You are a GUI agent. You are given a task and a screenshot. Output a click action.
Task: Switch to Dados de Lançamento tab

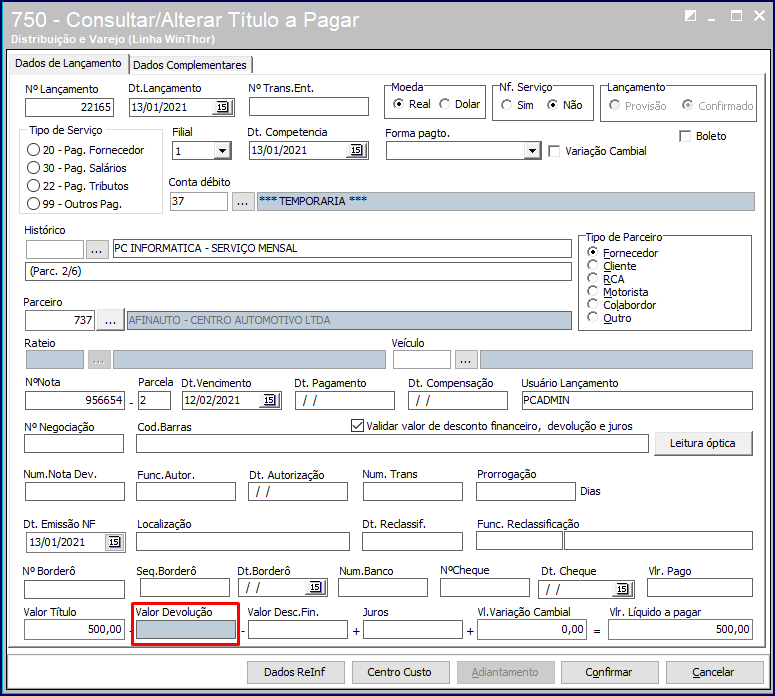[x=68, y=63]
